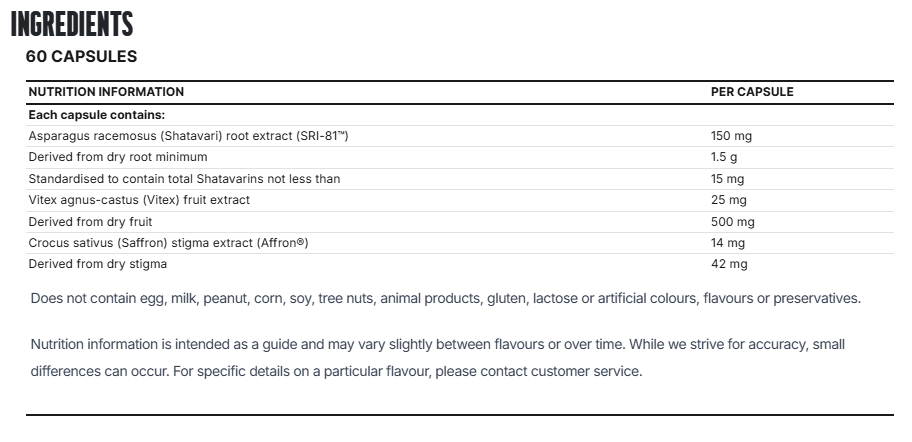
Task: Click the 15 mg value
Action: pos(727,179)
